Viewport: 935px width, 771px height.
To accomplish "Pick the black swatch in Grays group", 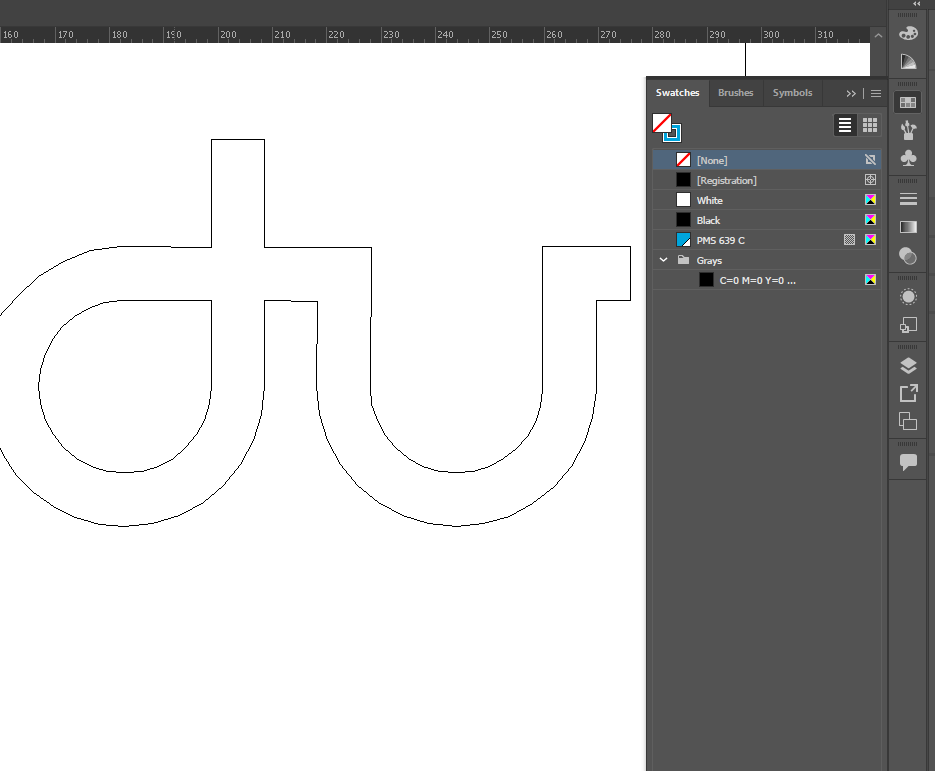I will coord(706,280).
